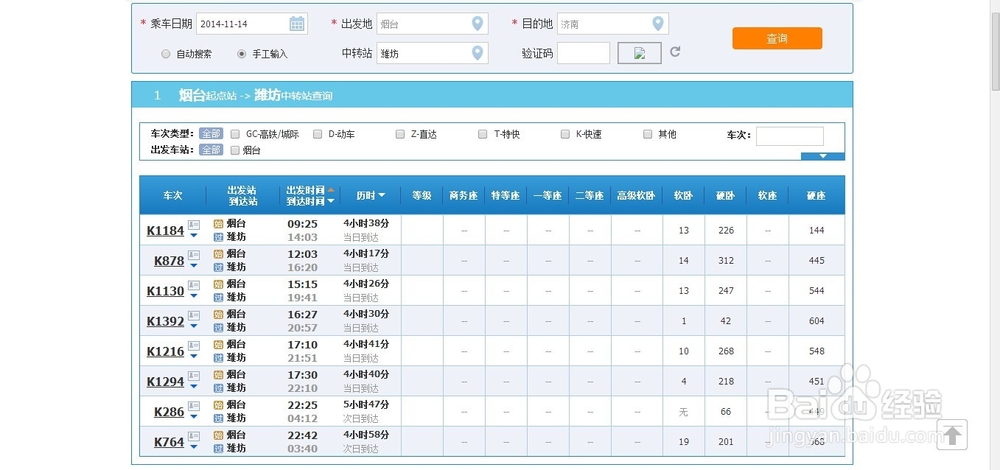
Task: Click the 车次 column header
Action: pos(172,195)
